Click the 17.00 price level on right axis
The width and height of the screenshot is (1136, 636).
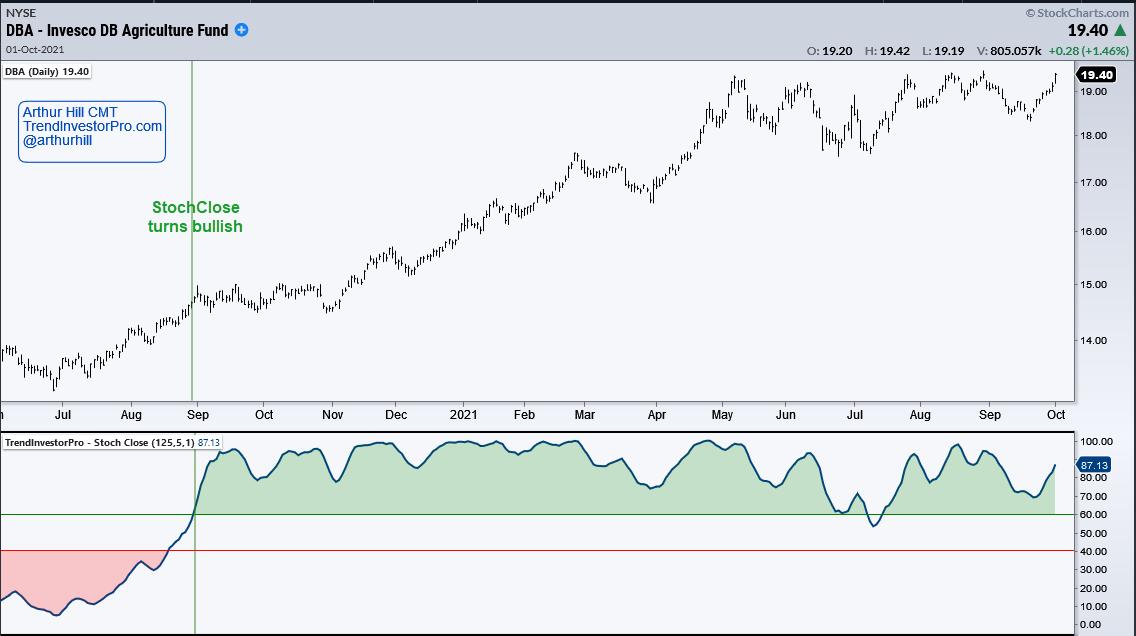[1095, 183]
